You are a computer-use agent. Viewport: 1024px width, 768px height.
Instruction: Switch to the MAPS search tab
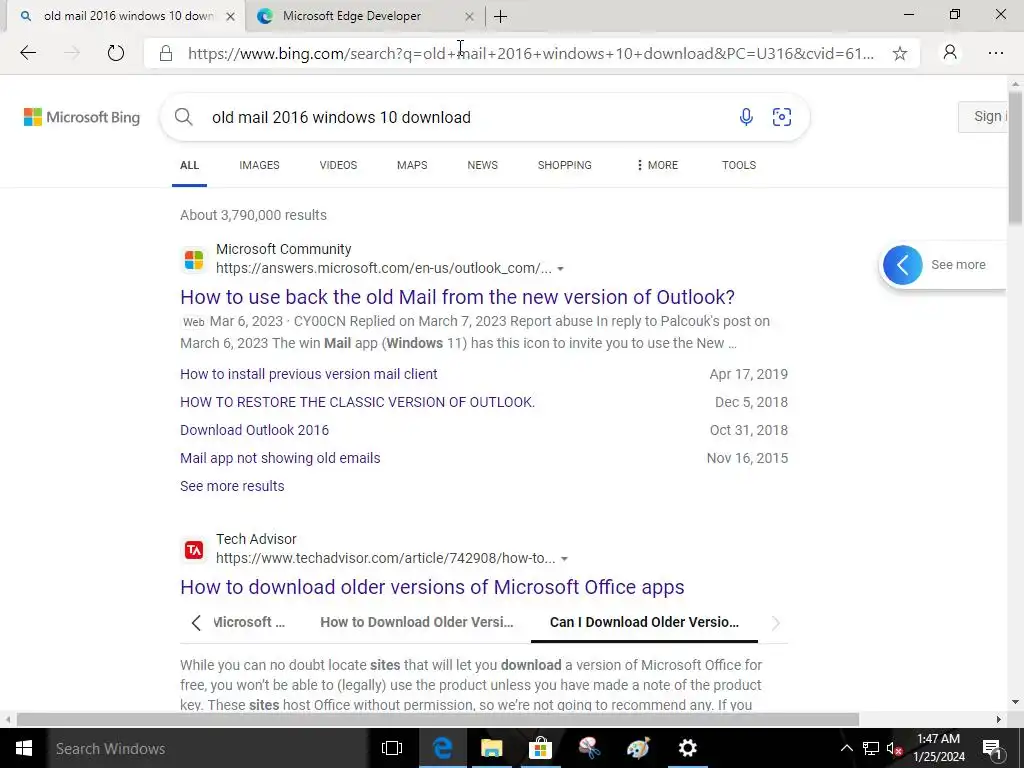click(412, 165)
